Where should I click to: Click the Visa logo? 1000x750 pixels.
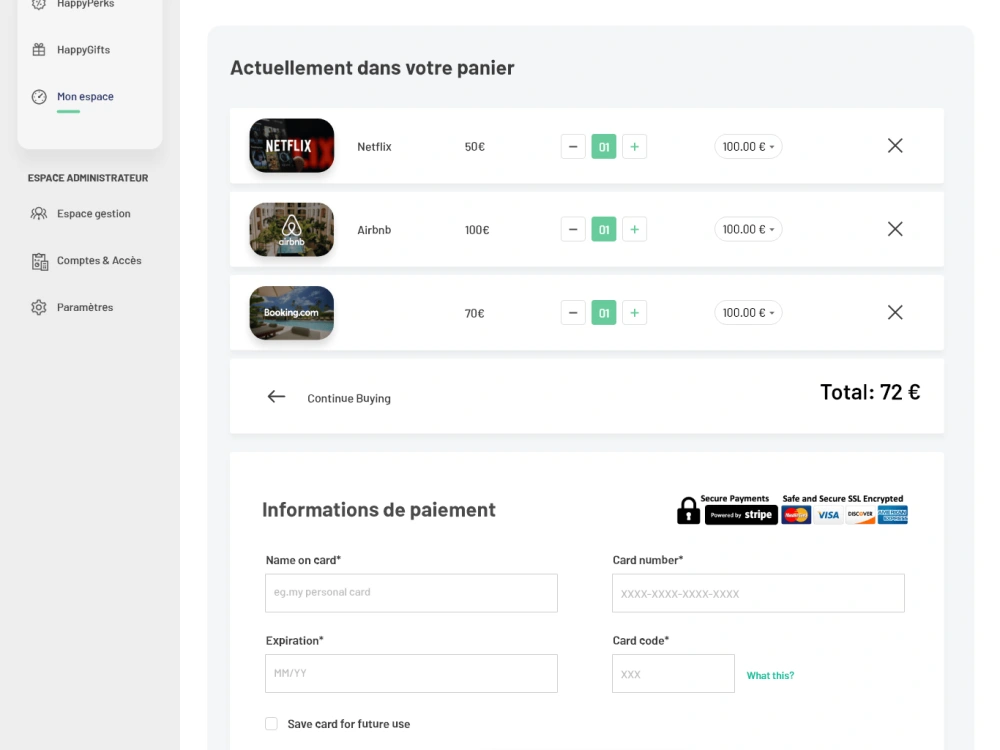(828, 515)
